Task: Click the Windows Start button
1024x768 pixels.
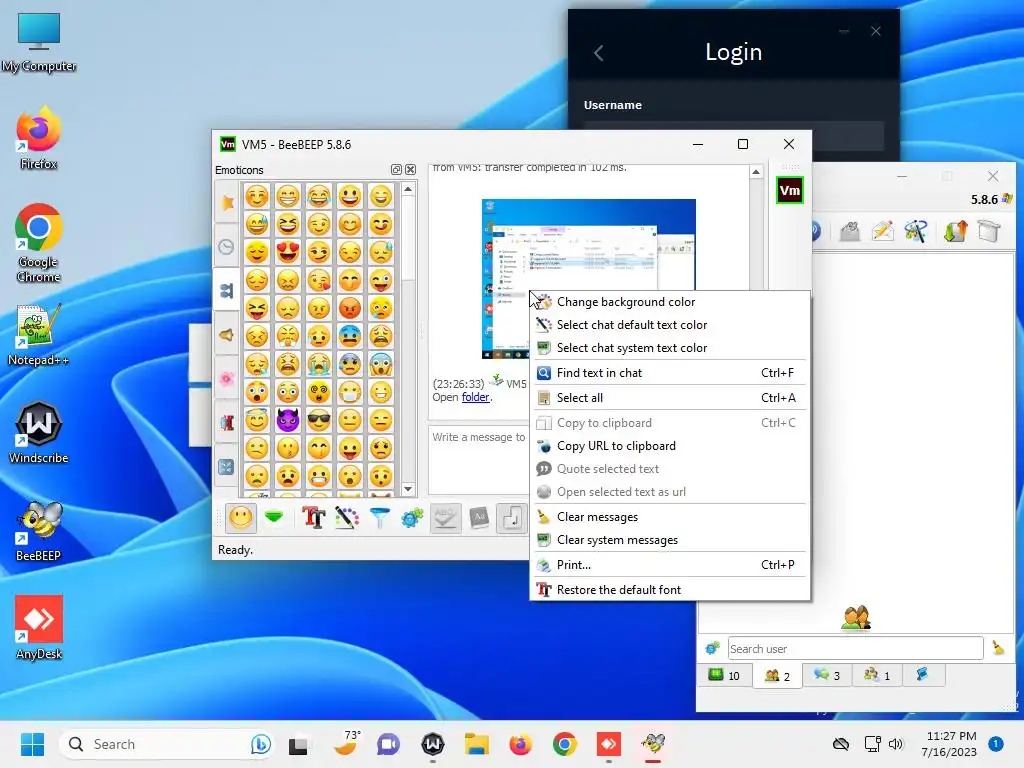Action: tap(32, 744)
